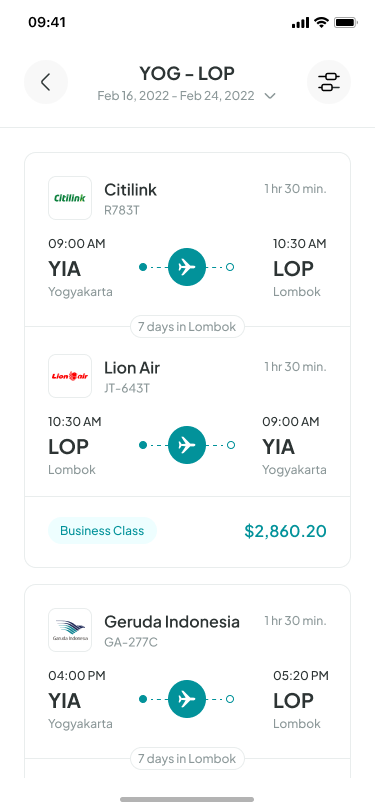This screenshot has width=375, height=812.
Task: Open the YOG - LOP route title
Action: click(x=187, y=74)
